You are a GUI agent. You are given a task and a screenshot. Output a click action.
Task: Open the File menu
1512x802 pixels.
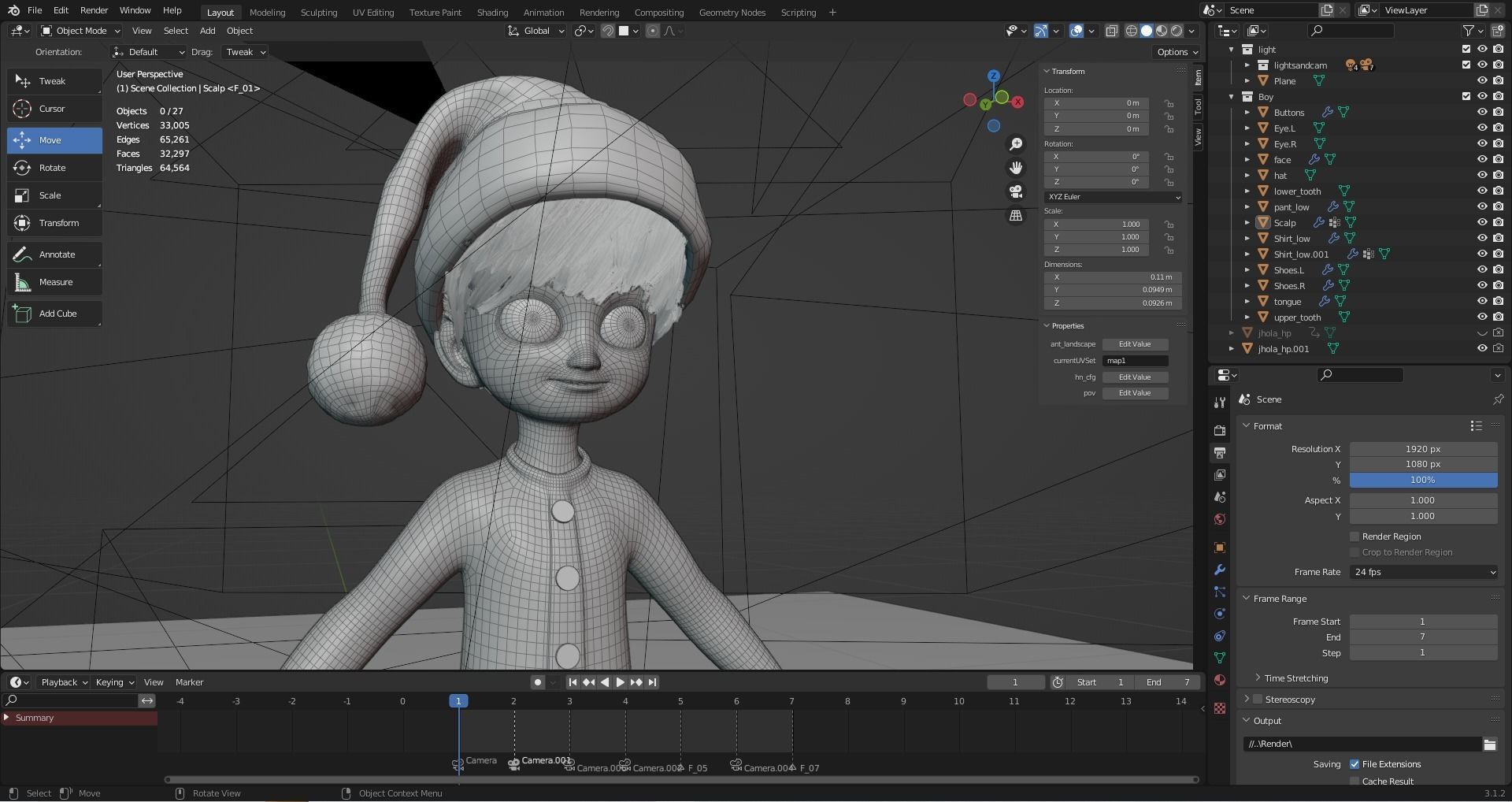(35, 10)
